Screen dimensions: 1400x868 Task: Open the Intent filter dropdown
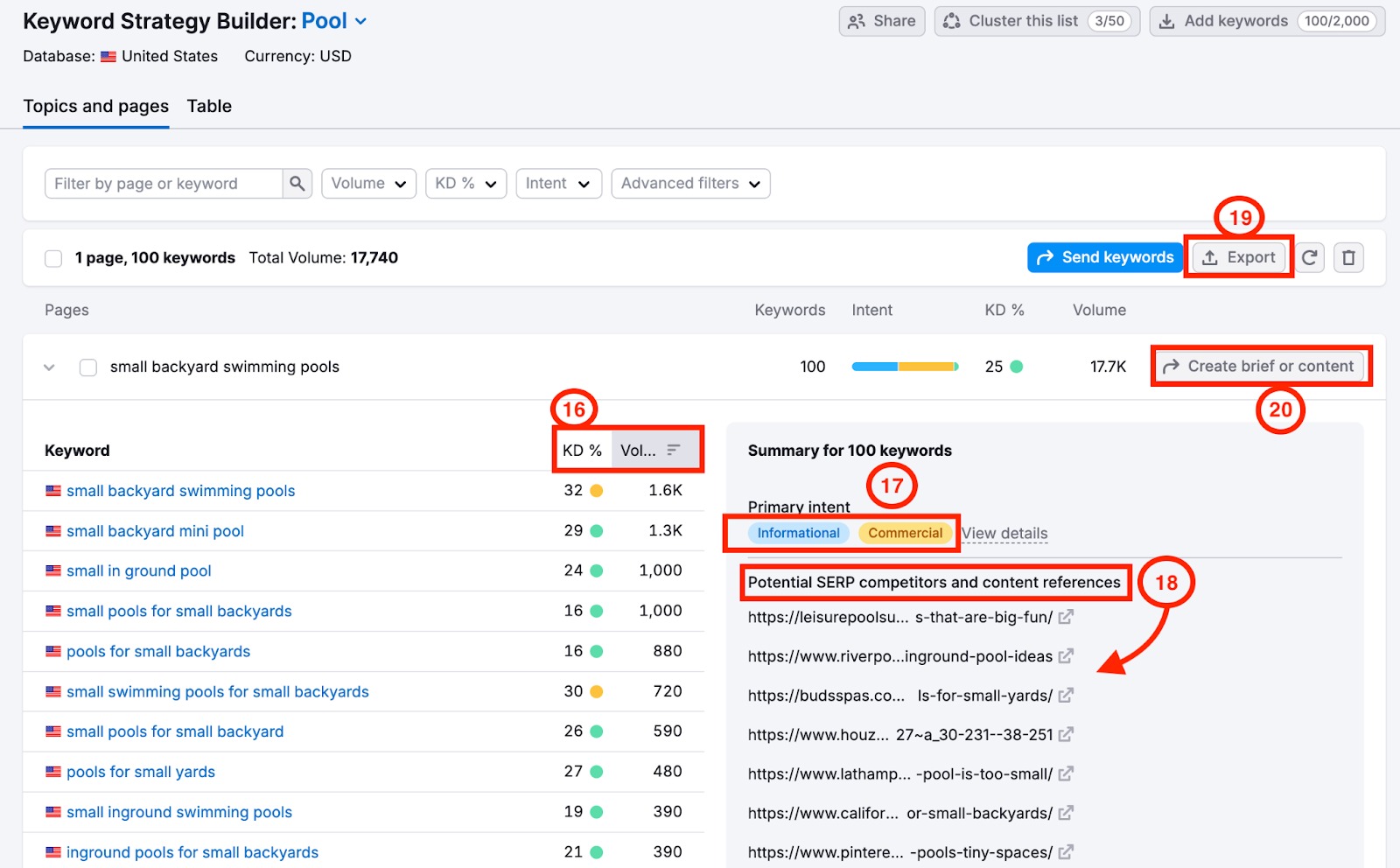pyautogui.click(x=558, y=184)
